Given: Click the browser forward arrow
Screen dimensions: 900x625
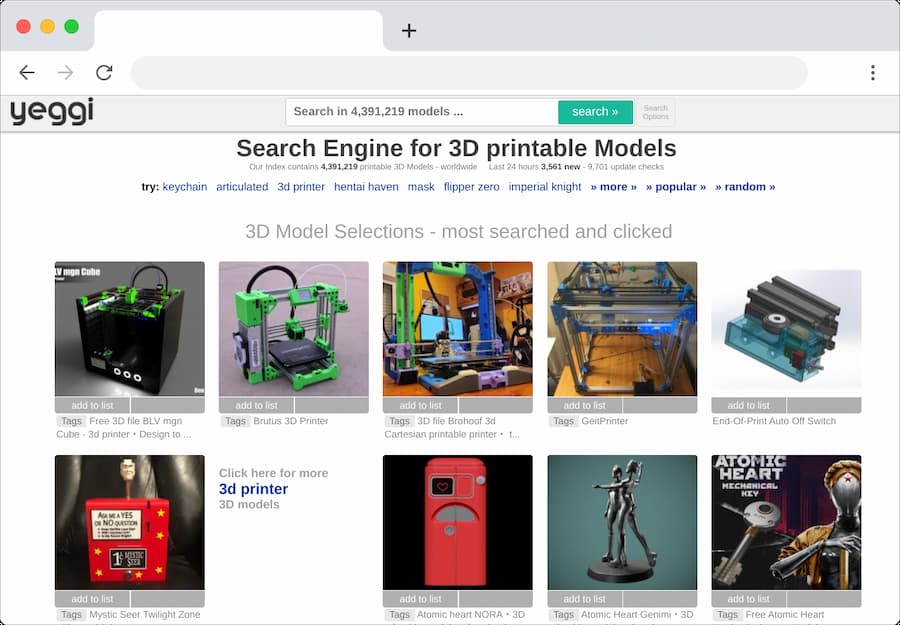Looking at the screenshot, I should pyautogui.click(x=65, y=72).
